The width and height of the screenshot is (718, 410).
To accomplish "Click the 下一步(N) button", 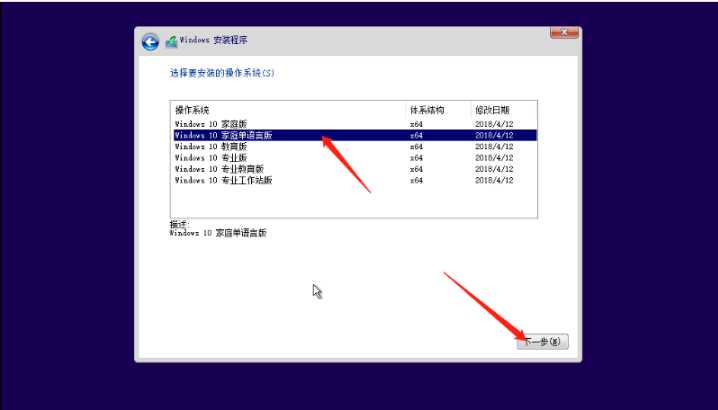I will tap(543, 342).
